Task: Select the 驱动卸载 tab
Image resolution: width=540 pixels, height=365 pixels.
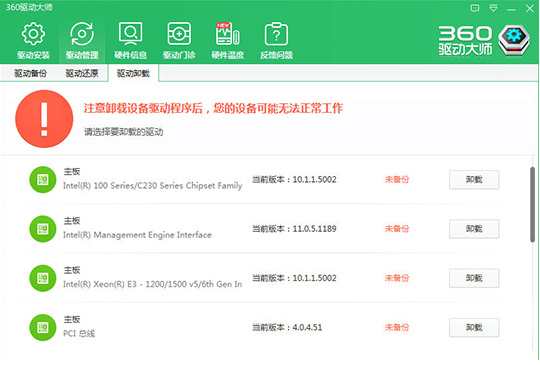Action: pos(133,73)
